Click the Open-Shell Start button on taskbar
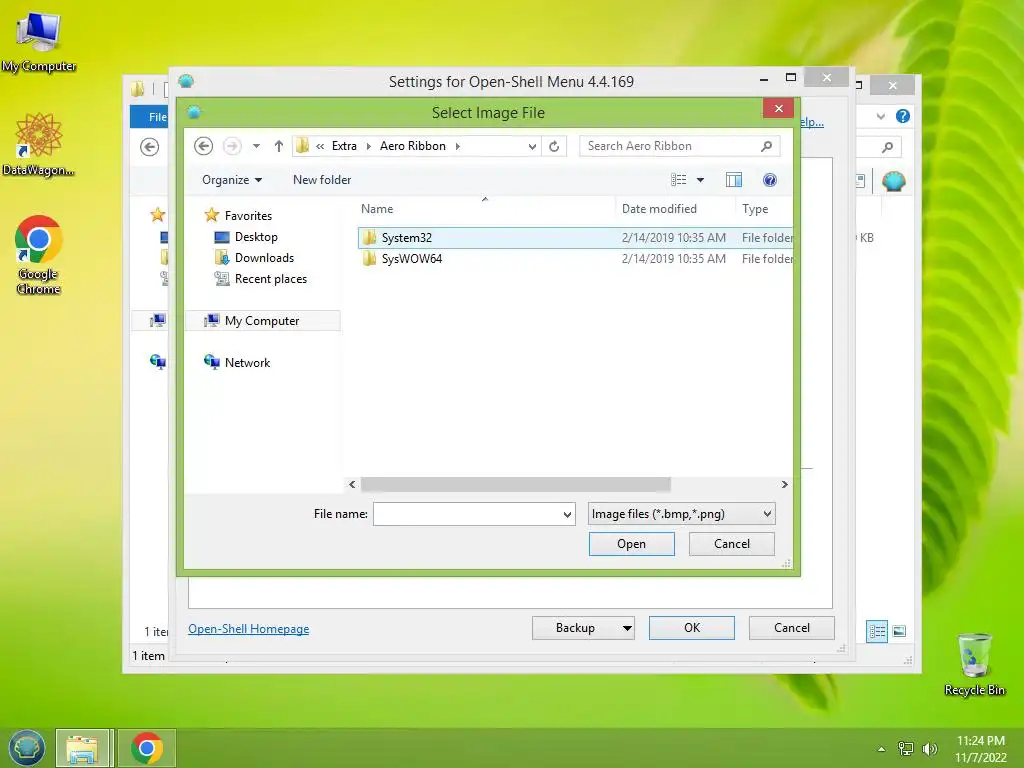Image resolution: width=1024 pixels, height=768 pixels. (27, 748)
